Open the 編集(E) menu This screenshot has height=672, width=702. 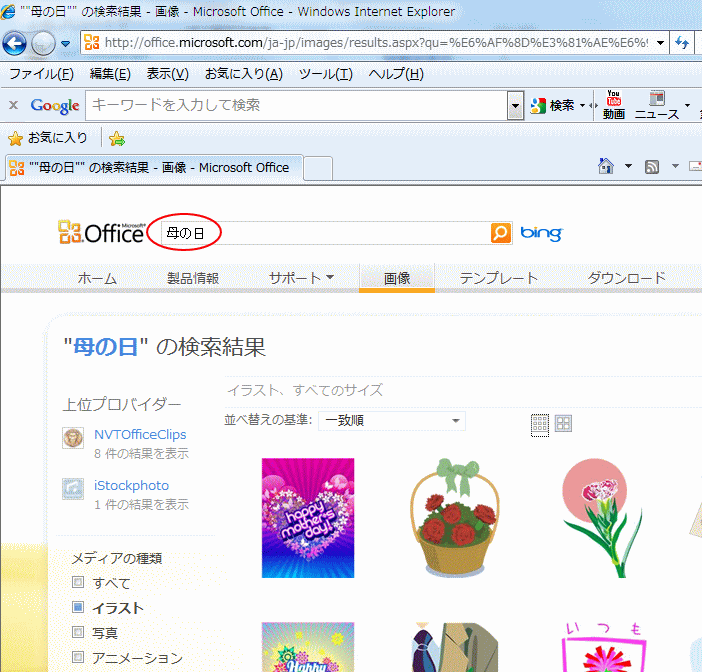click(x=110, y=74)
